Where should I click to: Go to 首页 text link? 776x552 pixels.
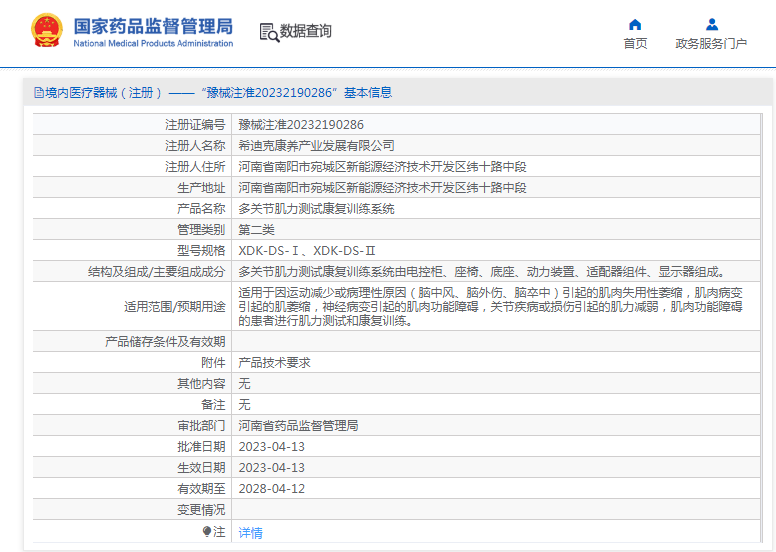(635, 44)
